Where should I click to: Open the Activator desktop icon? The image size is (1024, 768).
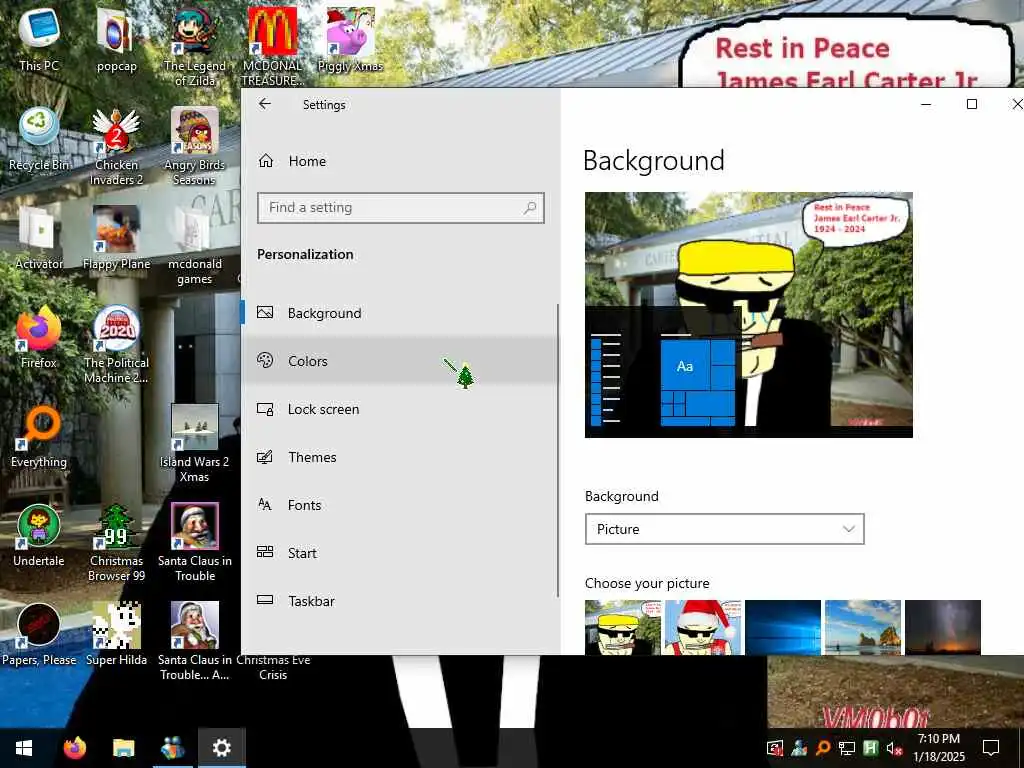pos(39,238)
